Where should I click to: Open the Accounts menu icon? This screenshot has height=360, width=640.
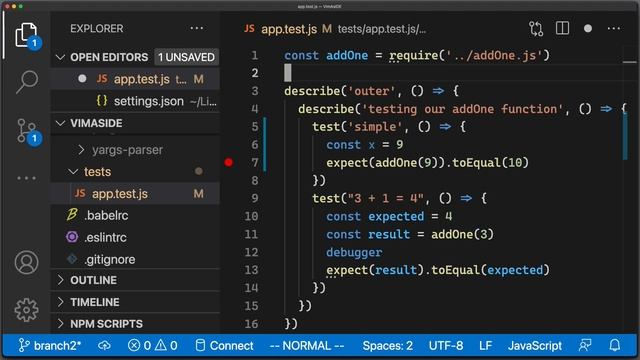click(x=27, y=262)
